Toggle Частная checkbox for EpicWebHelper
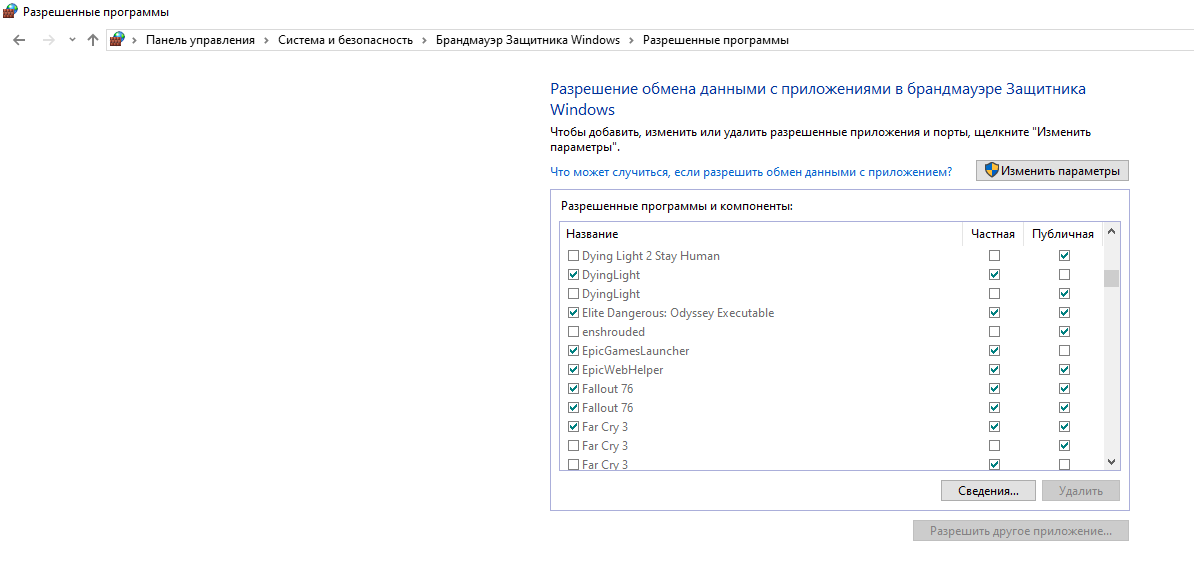The width and height of the screenshot is (1194, 570). point(994,370)
